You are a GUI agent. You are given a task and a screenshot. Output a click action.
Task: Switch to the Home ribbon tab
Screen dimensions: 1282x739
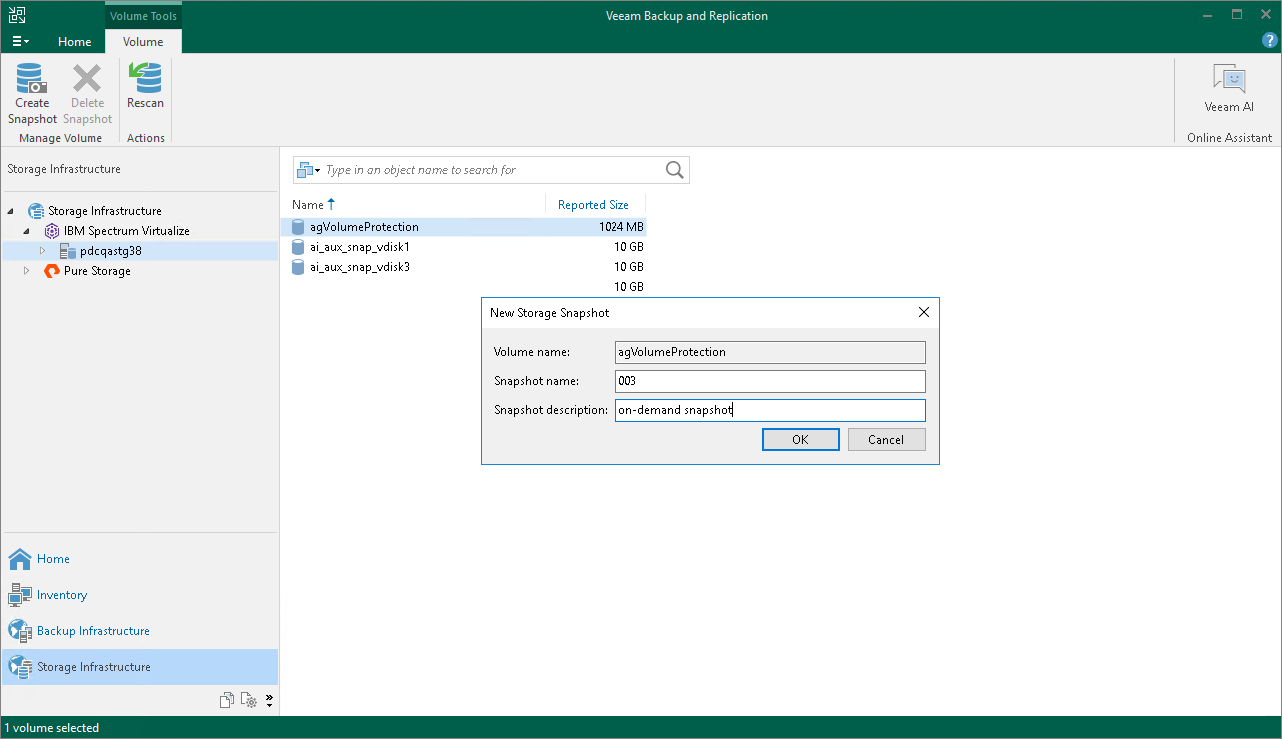click(75, 42)
